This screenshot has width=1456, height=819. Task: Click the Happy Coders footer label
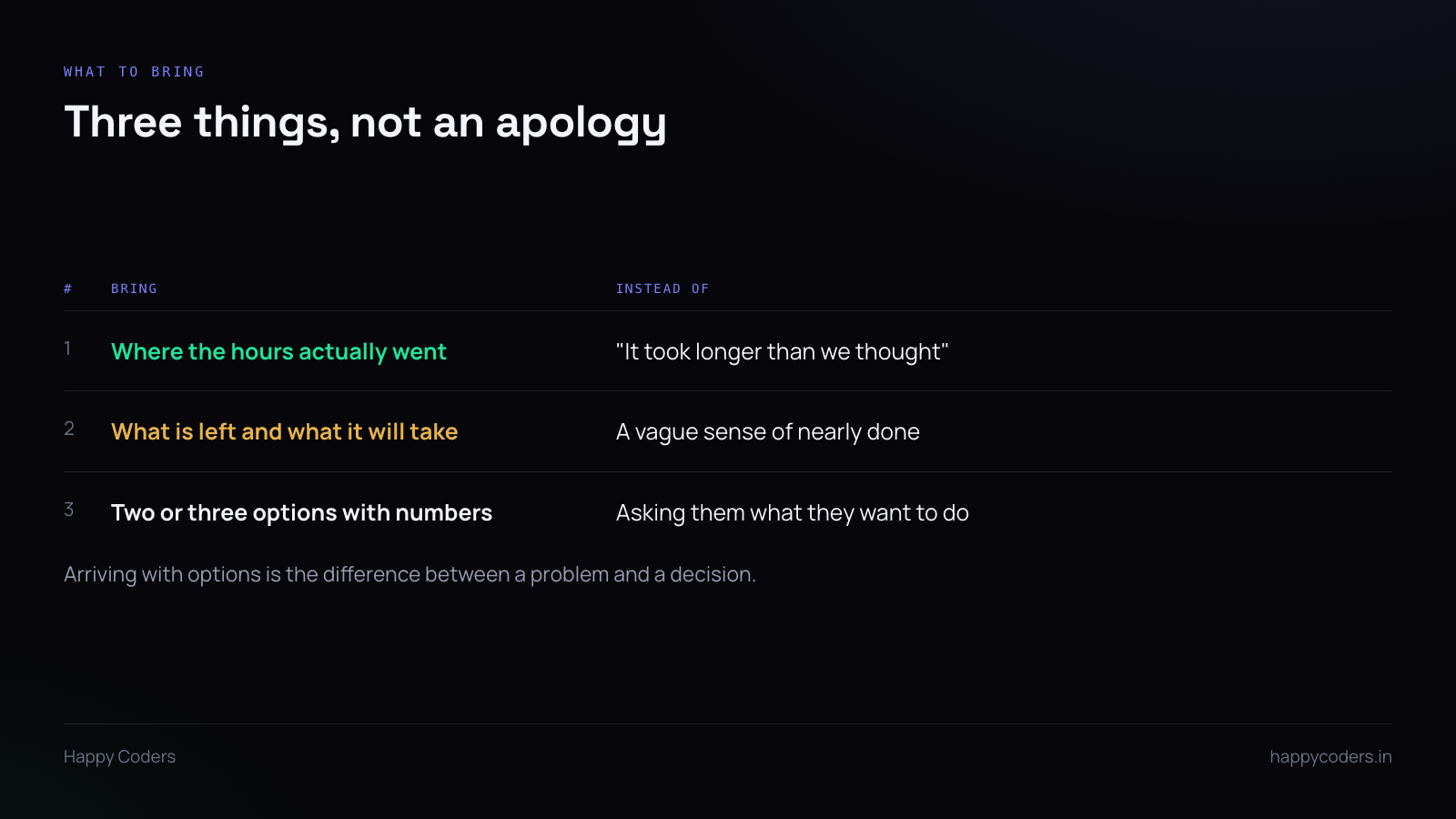119,757
